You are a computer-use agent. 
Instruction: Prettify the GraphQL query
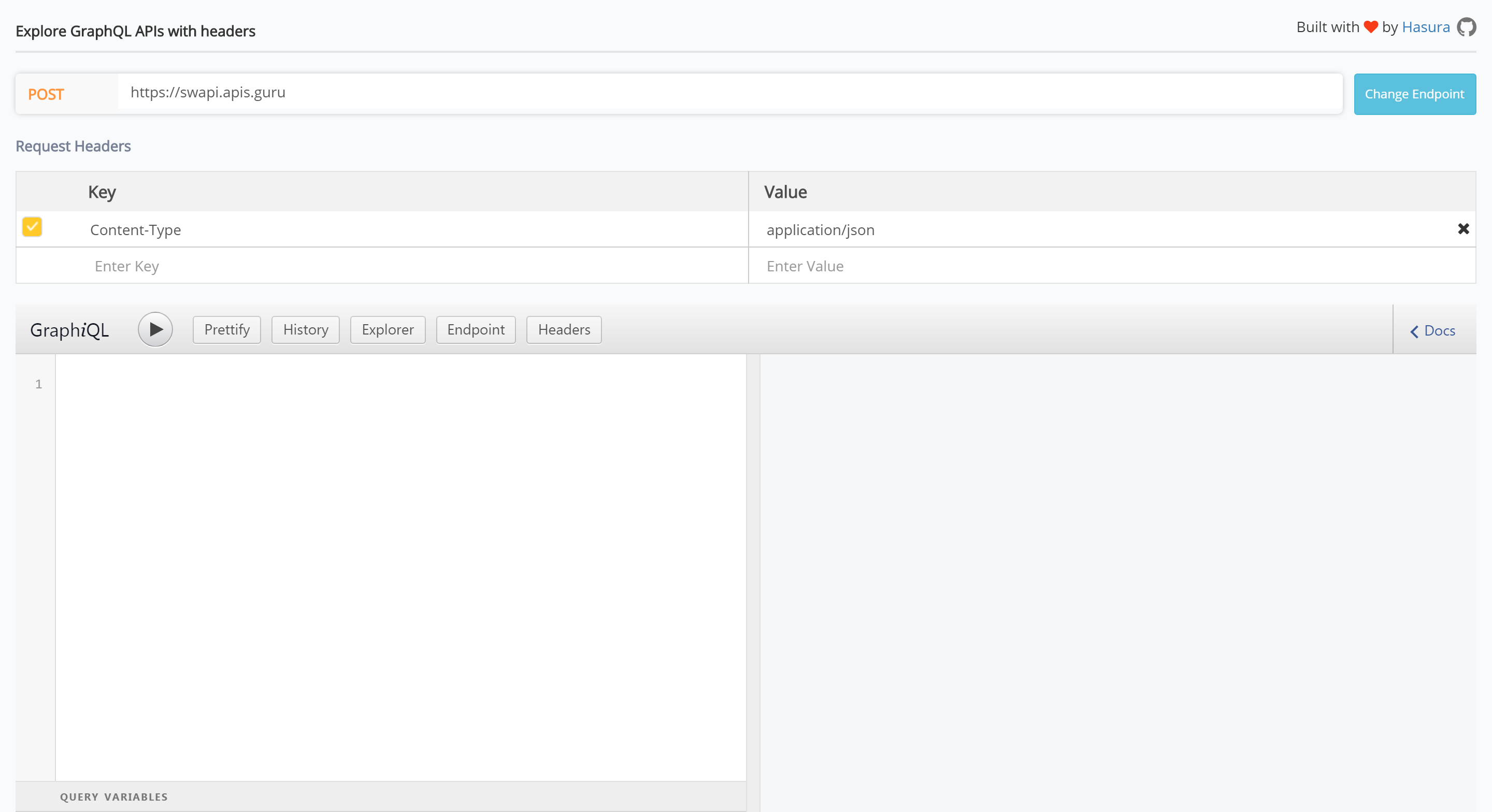click(226, 329)
